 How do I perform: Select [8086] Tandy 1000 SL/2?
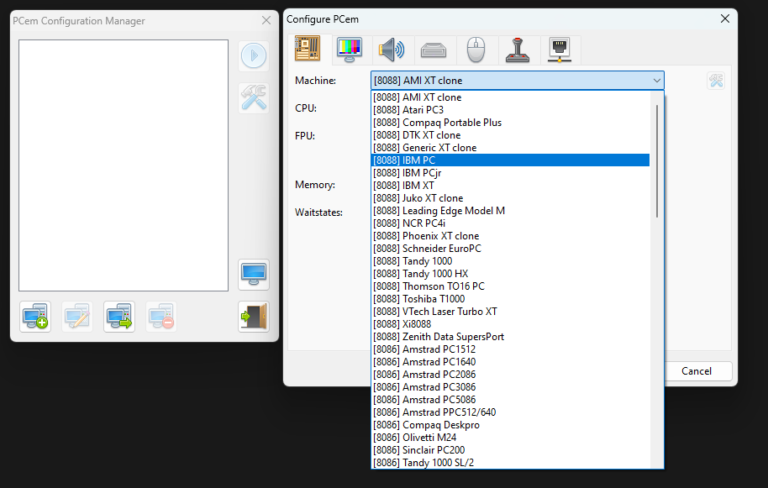point(510,463)
